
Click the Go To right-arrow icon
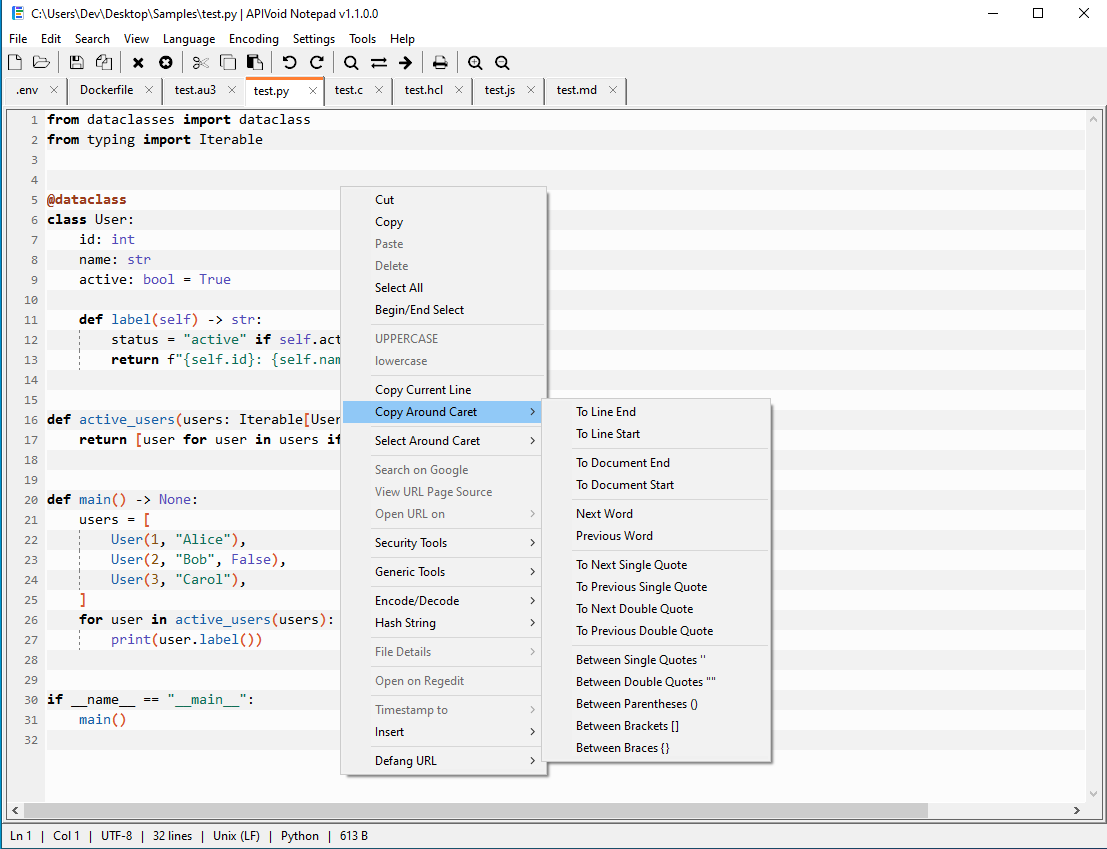point(405,63)
